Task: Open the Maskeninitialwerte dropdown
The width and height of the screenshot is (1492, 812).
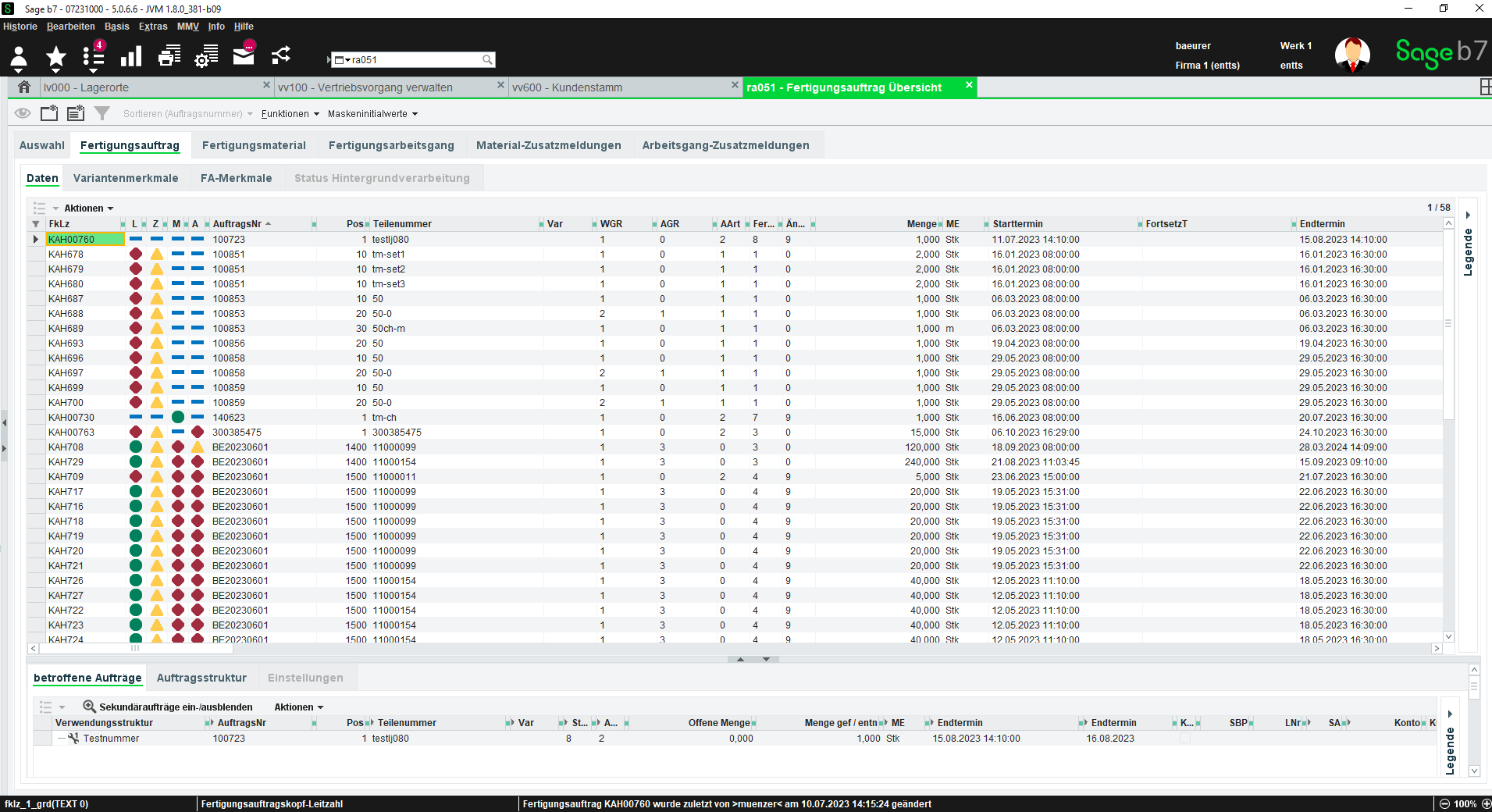Action: [372, 113]
